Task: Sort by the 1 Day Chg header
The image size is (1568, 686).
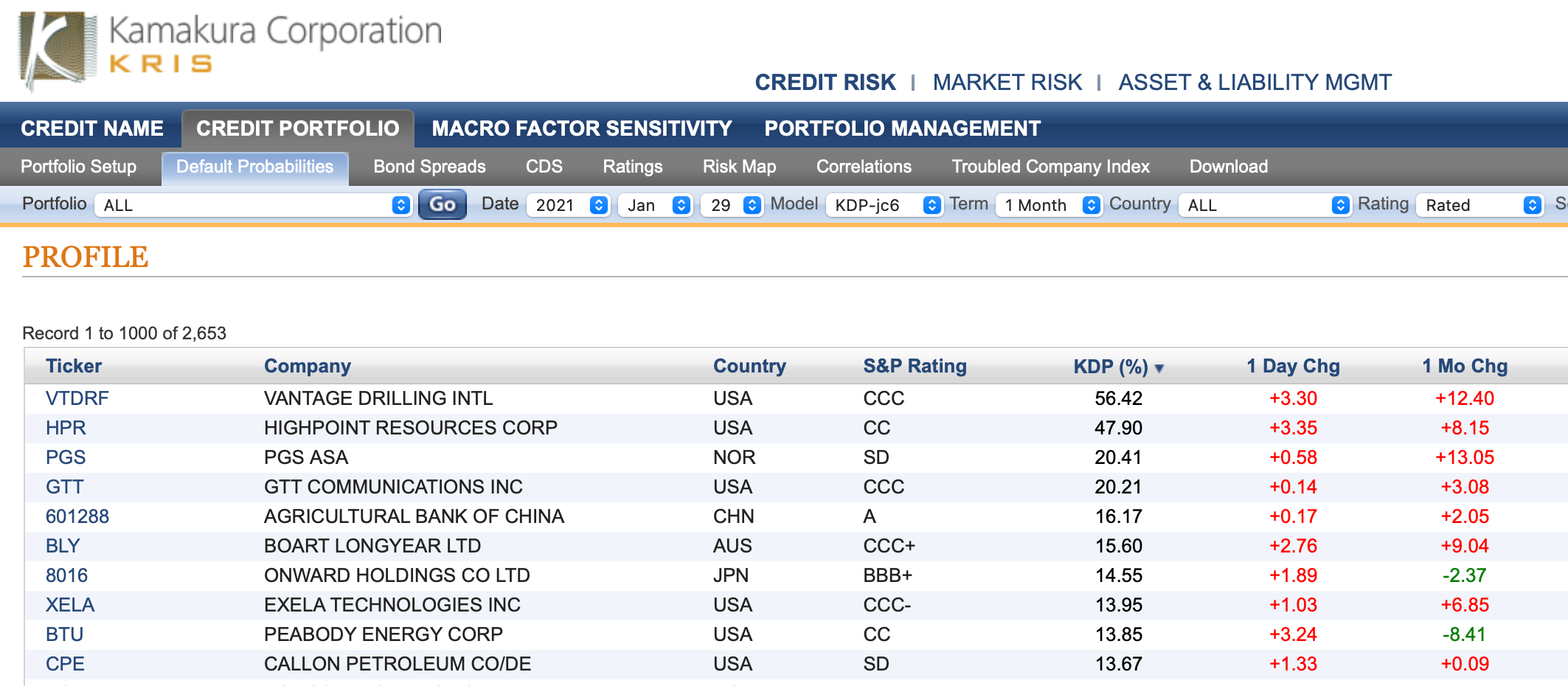Action: click(1293, 366)
